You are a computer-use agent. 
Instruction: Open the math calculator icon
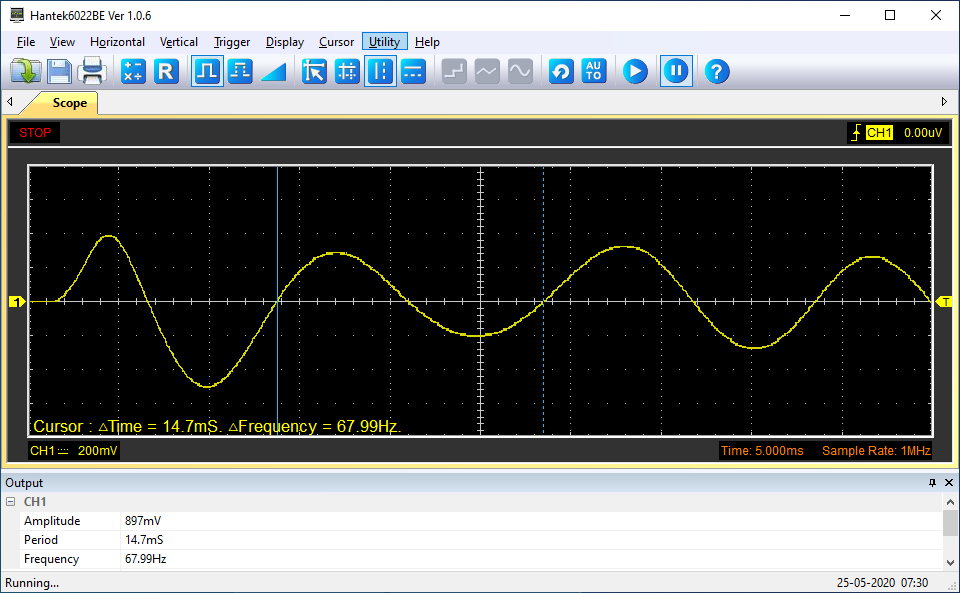(133, 71)
